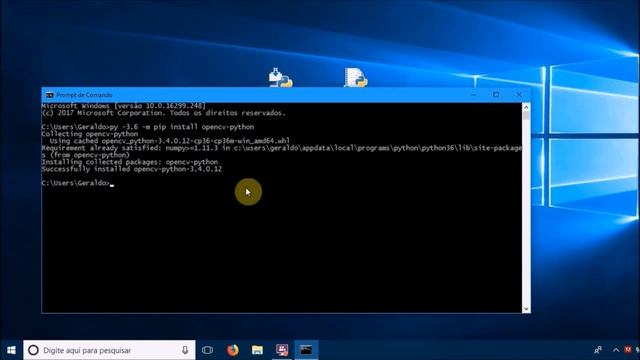Viewport: 640px width, 360px height.
Task: Maximize the Command Prompt window
Action: [496, 95]
